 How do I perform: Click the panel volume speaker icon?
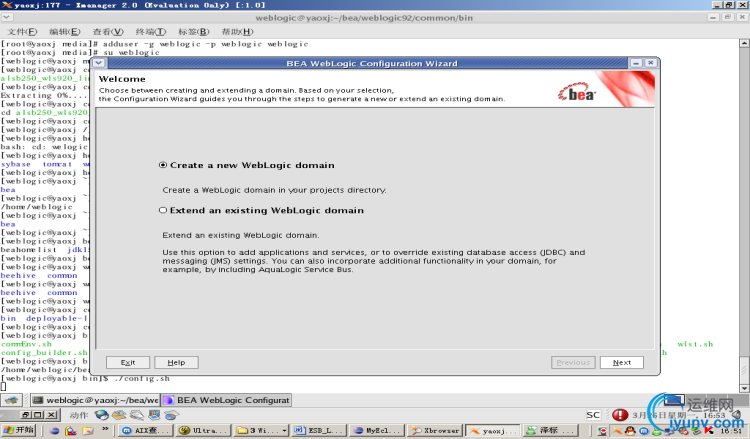tap(737, 414)
